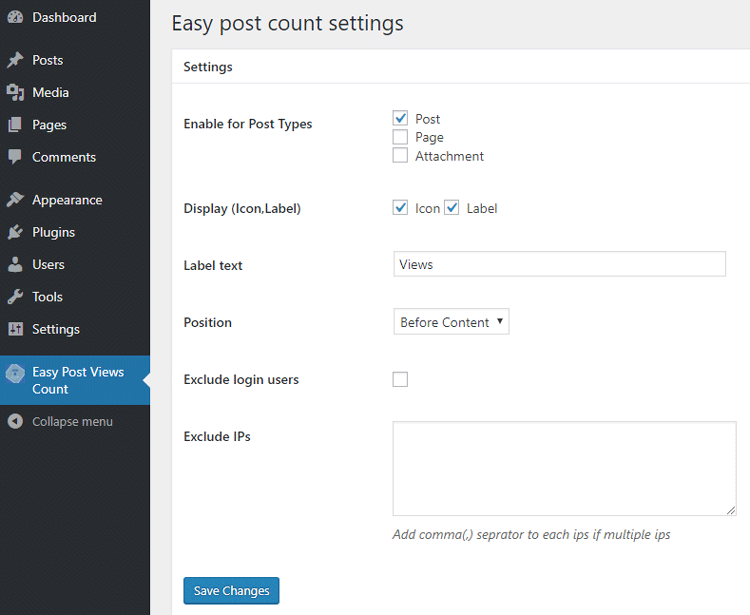Image resolution: width=750 pixels, height=615 pixels.
Task: Click the Save Changes button
Action: [231, 591]
